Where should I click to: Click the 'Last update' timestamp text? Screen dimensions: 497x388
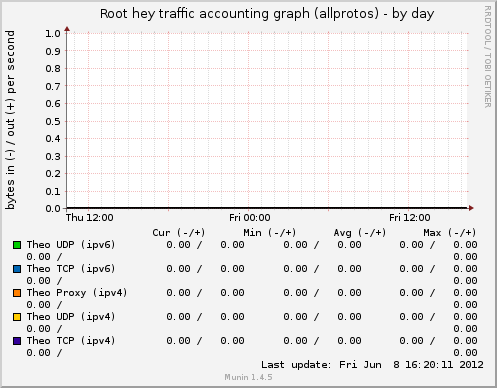(372, 365)
